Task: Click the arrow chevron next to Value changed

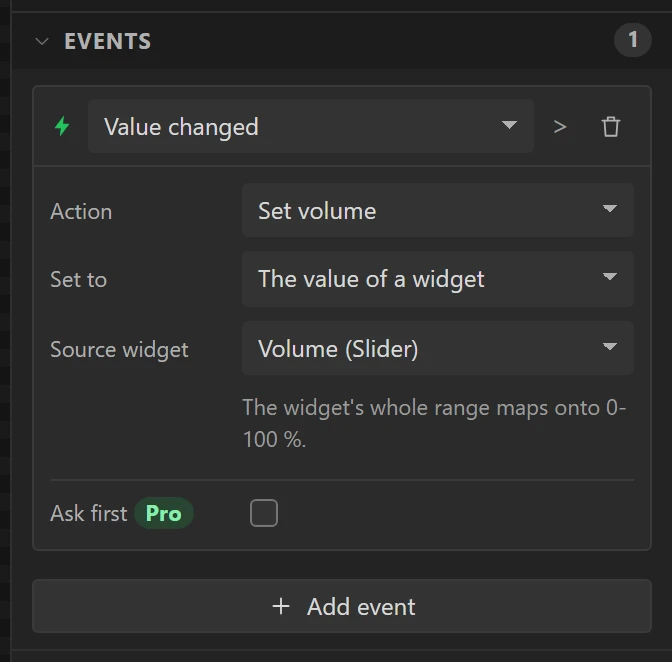Action: [560, 127]
